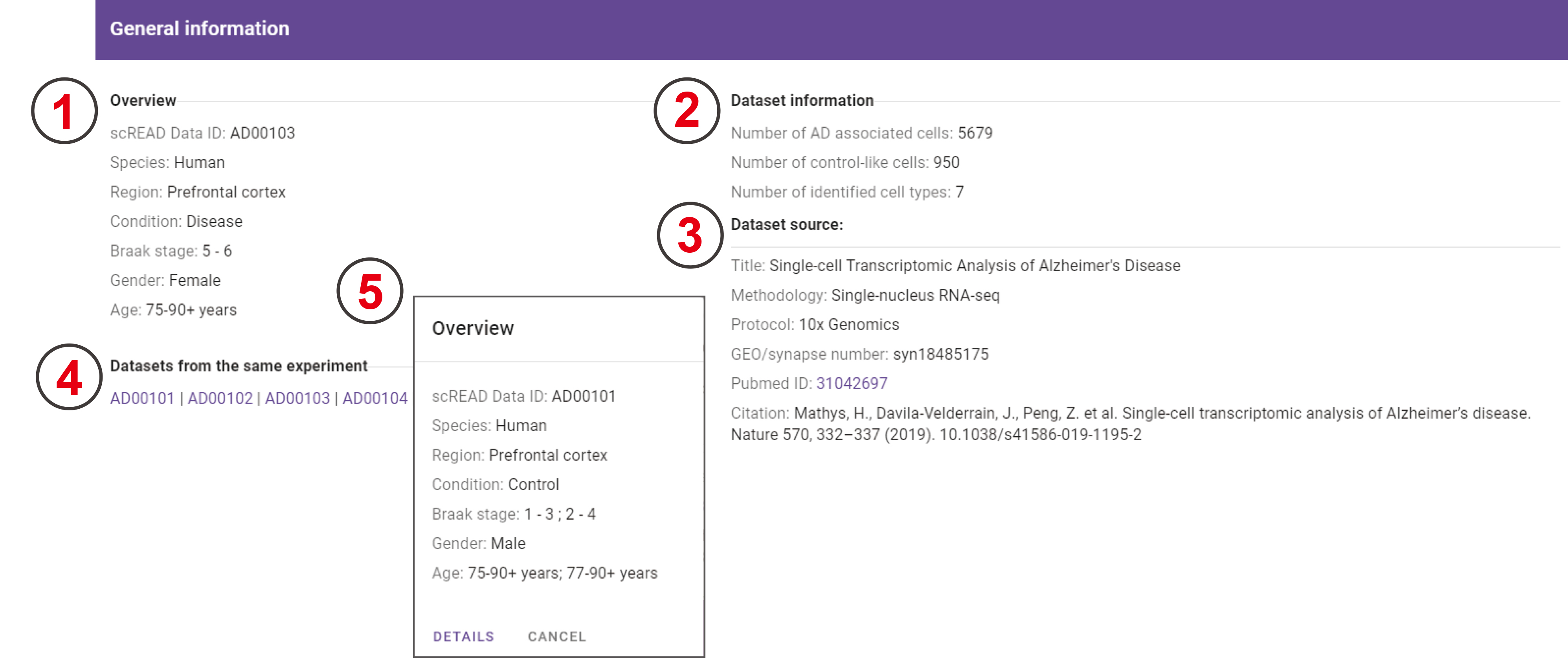Viewport: 1568px width, 667px height.
Task: Click the Overview popup title
Action: [x=473, y=328]
